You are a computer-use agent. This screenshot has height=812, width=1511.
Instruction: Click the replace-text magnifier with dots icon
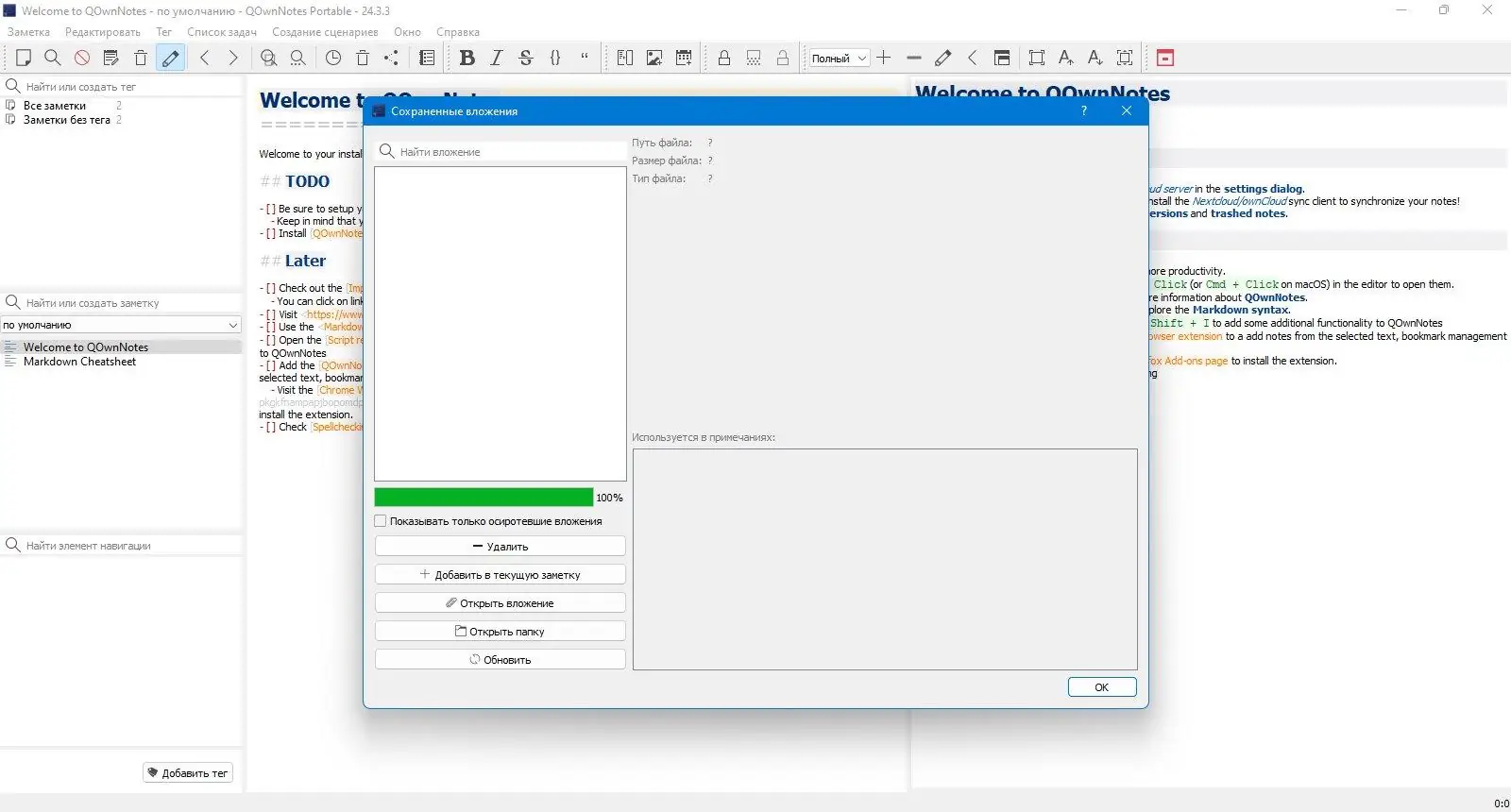pyautogui.click(x=298, y=58)
